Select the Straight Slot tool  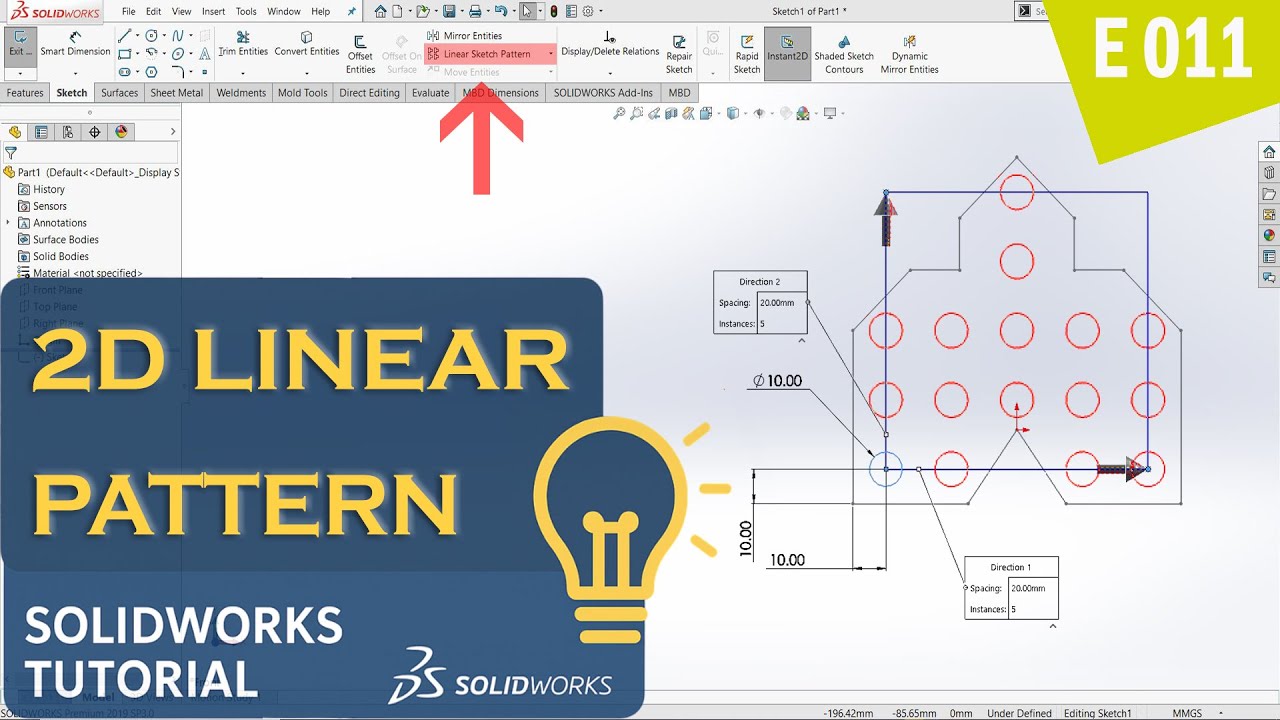point(124,72)
